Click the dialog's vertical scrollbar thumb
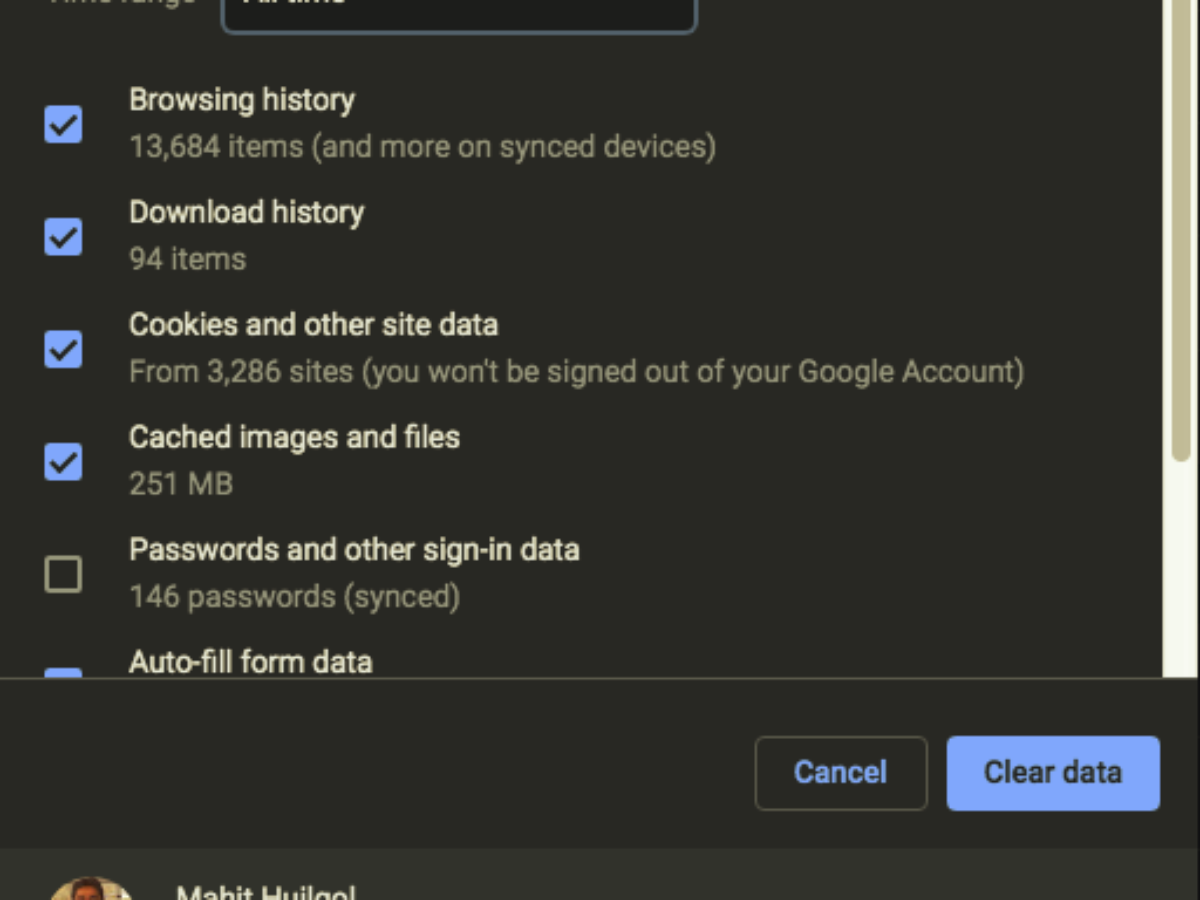1200x900 pixels. click(1181, 230)
